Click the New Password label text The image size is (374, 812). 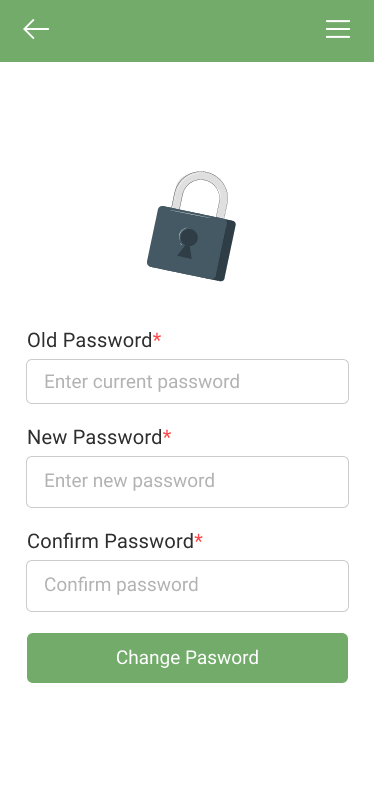(95, 437)
